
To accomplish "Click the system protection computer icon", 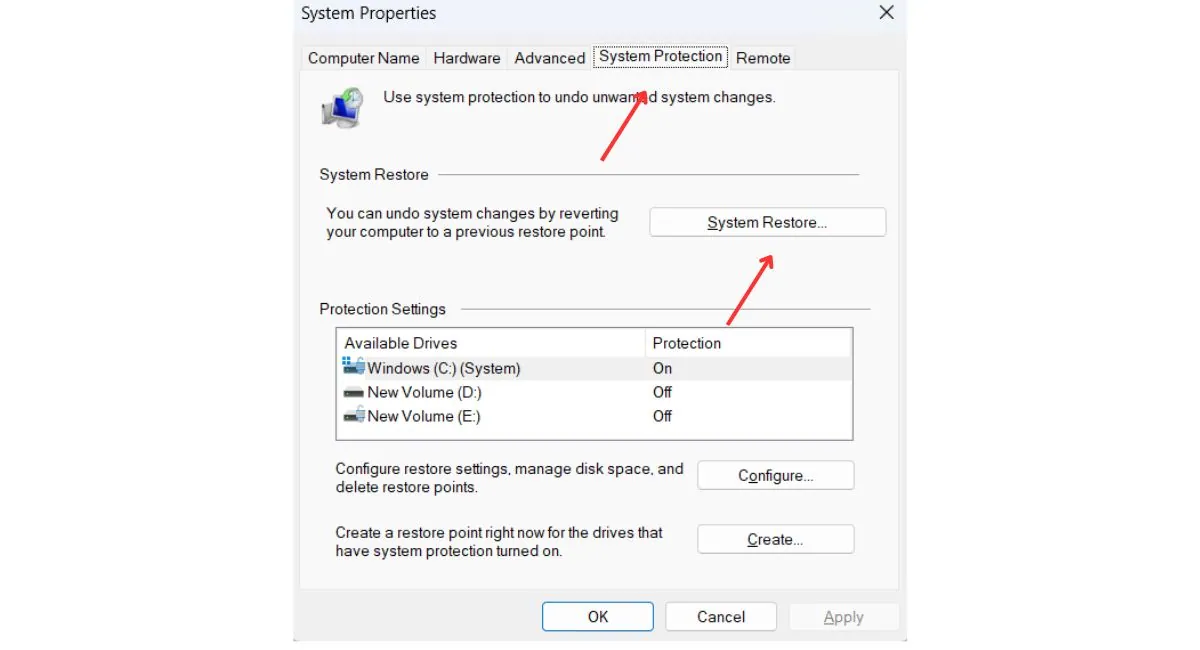I will pos(342,107).
